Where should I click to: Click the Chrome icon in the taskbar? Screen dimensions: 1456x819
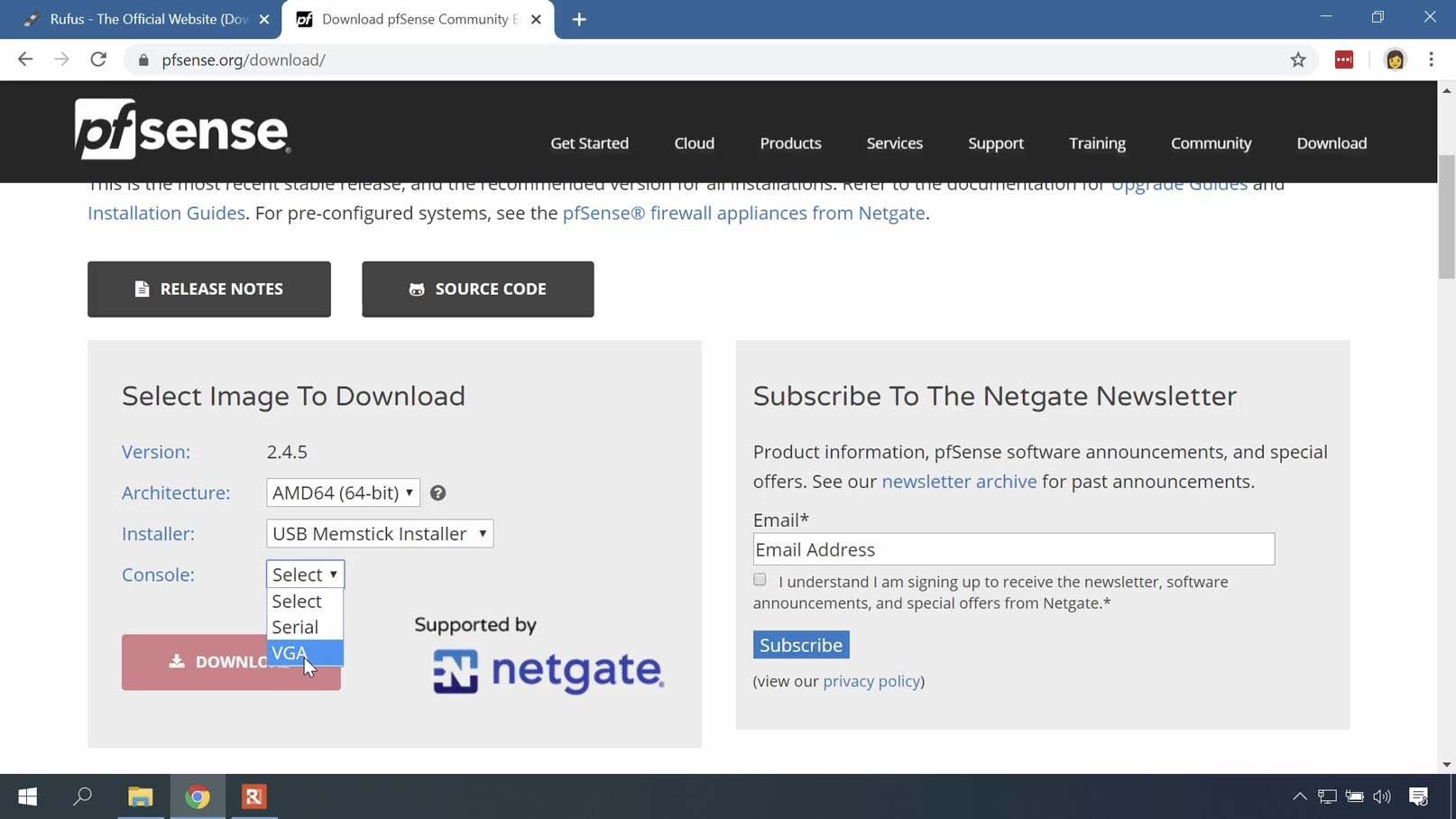(x=198, y=796)
